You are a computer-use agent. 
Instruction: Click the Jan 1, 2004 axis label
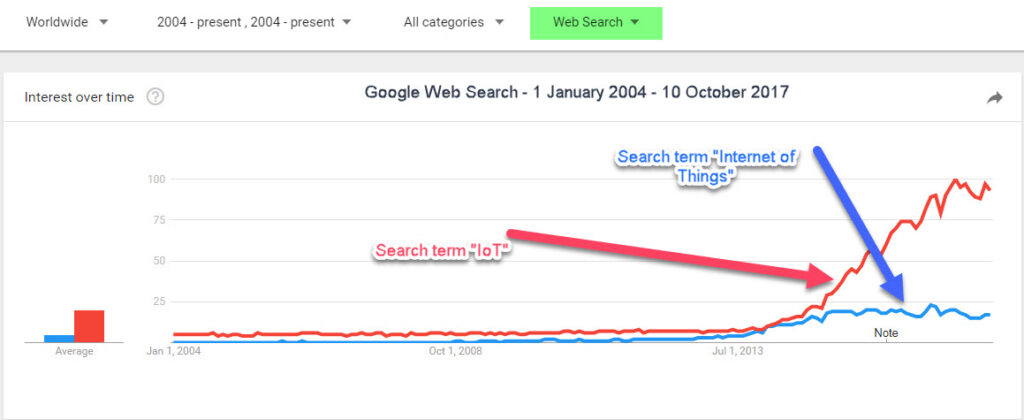click(x=174, y=351)
